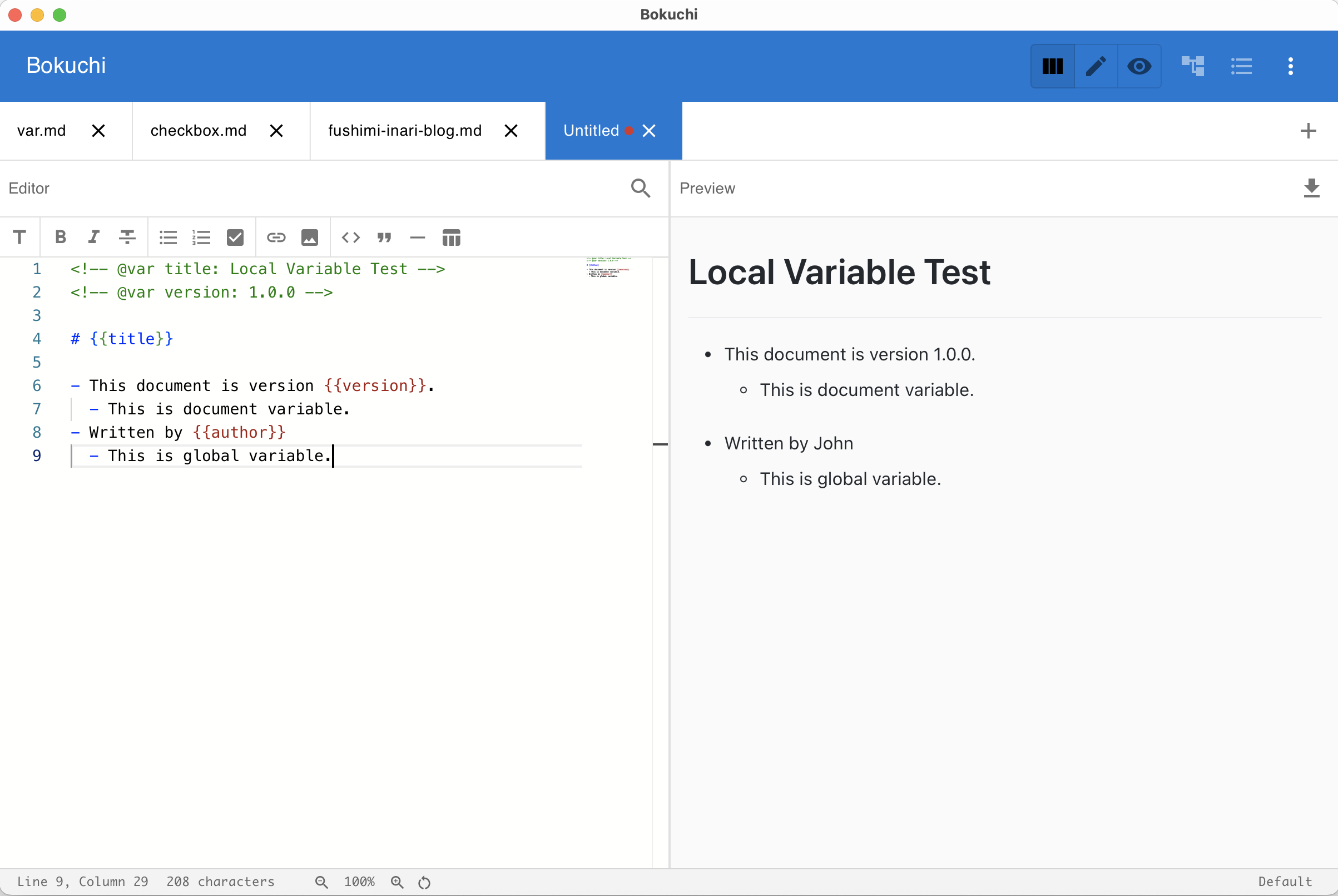Download the preview output
Image resolution: width=1338 pixels, height=896 pixels.
point(1312,189)
